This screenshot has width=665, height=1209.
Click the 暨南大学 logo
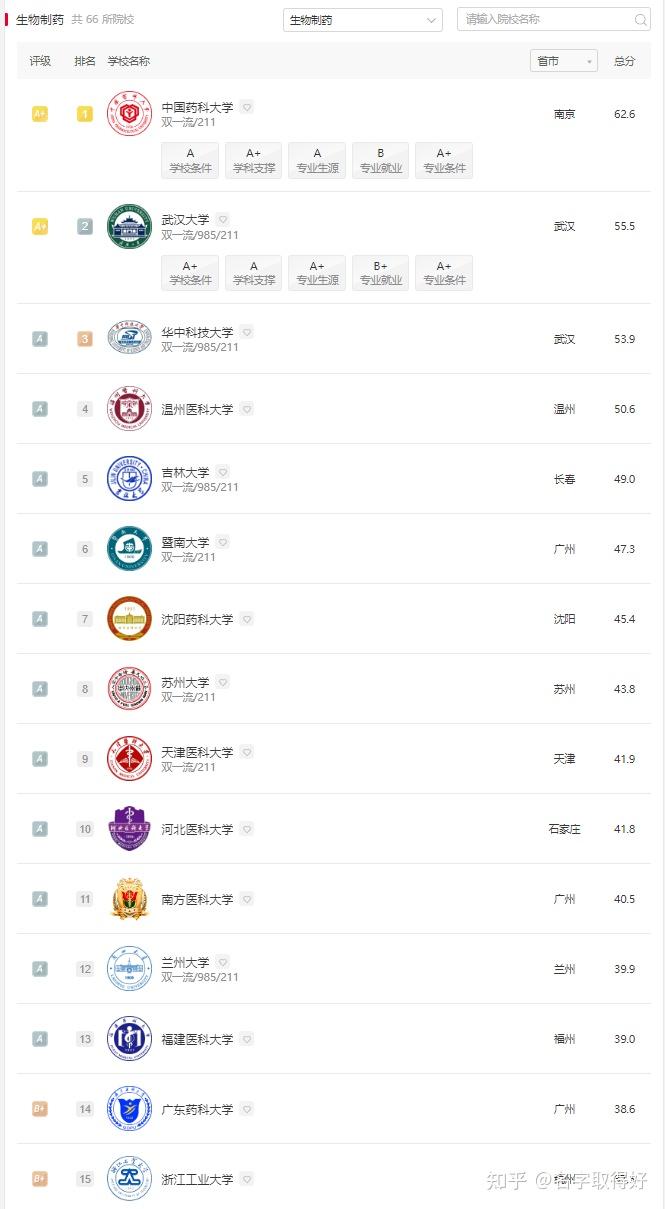click(x=129, y=549)
